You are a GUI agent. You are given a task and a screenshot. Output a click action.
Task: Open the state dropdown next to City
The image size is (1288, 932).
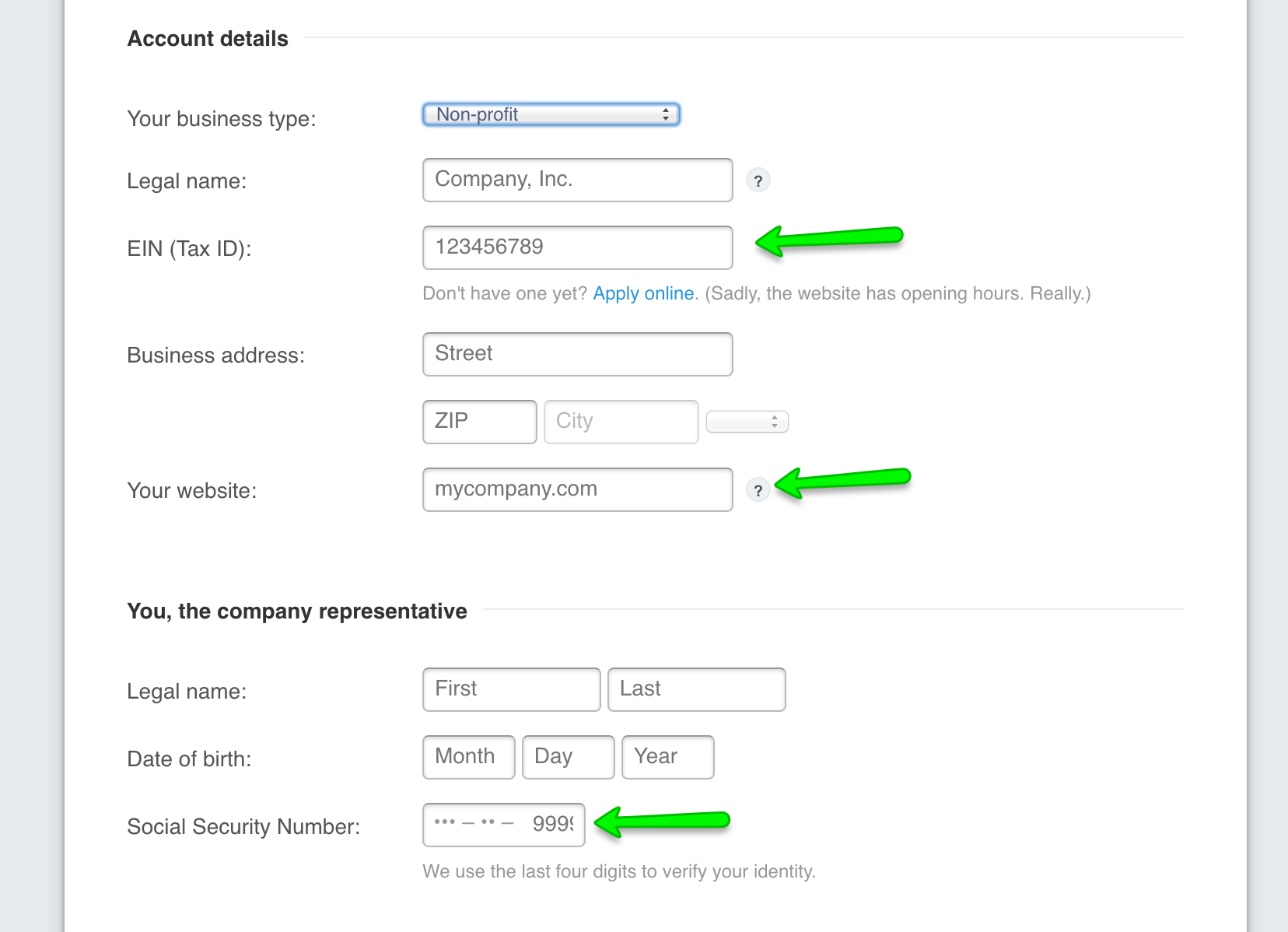(747, 422)
